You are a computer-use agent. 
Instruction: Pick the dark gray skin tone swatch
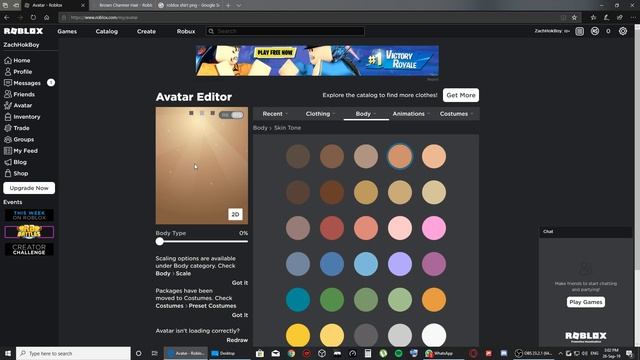click(x=366, y=336)
